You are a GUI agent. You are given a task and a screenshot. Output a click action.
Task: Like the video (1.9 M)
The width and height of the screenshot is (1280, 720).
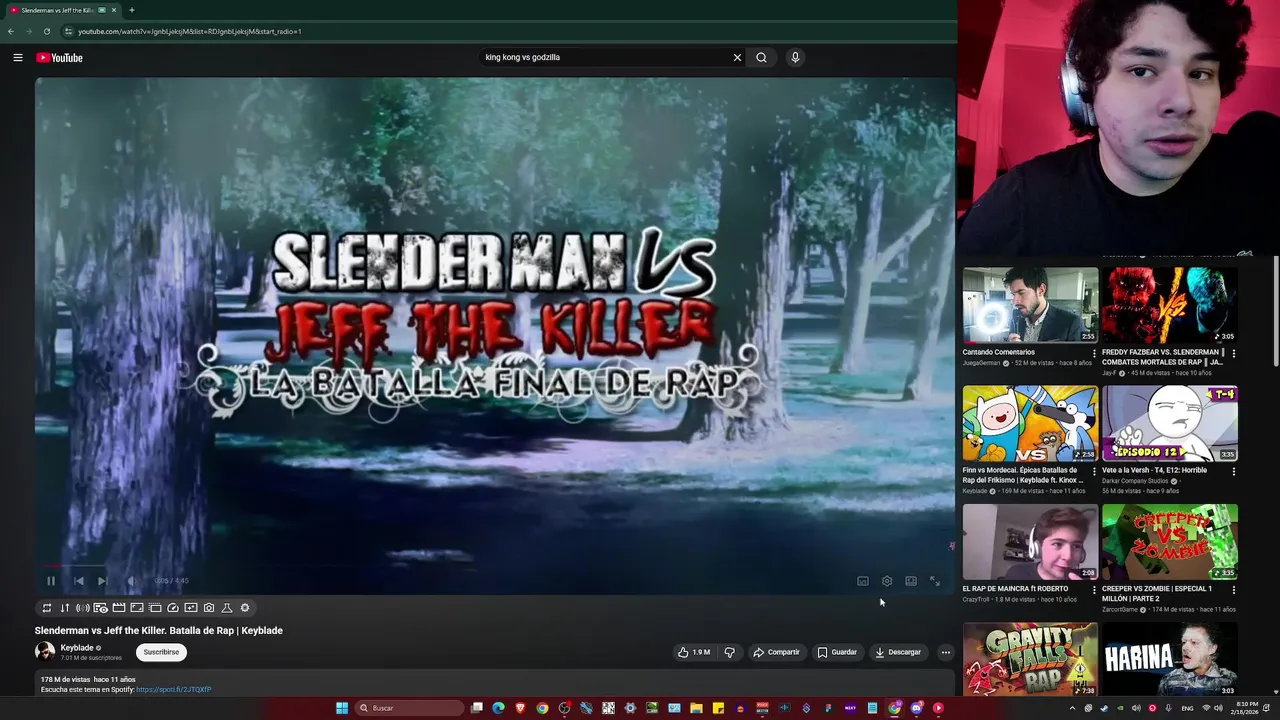(694, 652)
